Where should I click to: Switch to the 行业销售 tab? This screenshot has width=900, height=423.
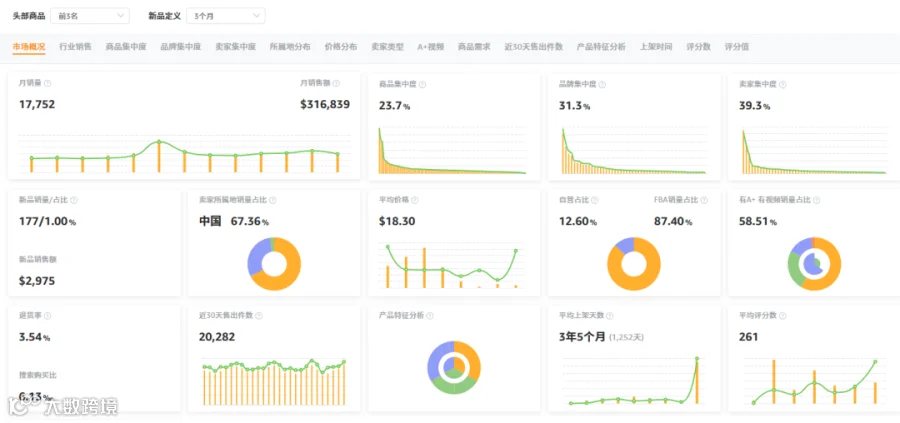(75, 47)
